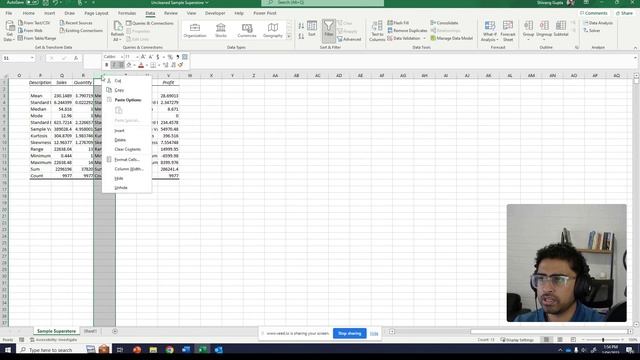
Task: Select the Stocks data type
Action: pos(221,31)
